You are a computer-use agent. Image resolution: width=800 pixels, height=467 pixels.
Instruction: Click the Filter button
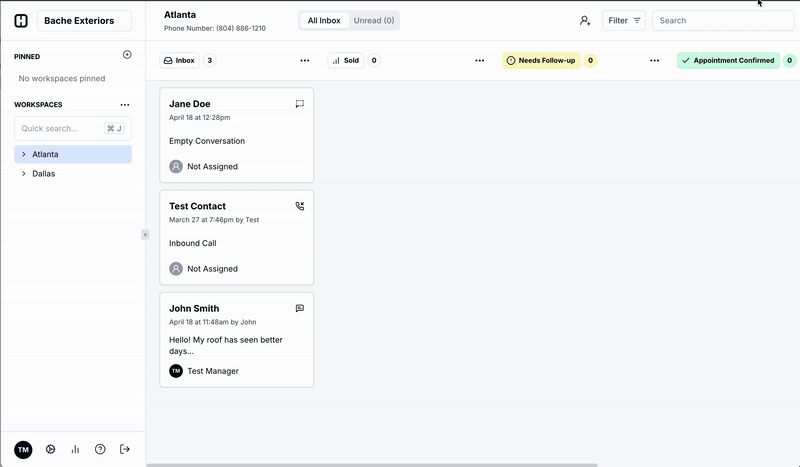(x=624, y=20)
